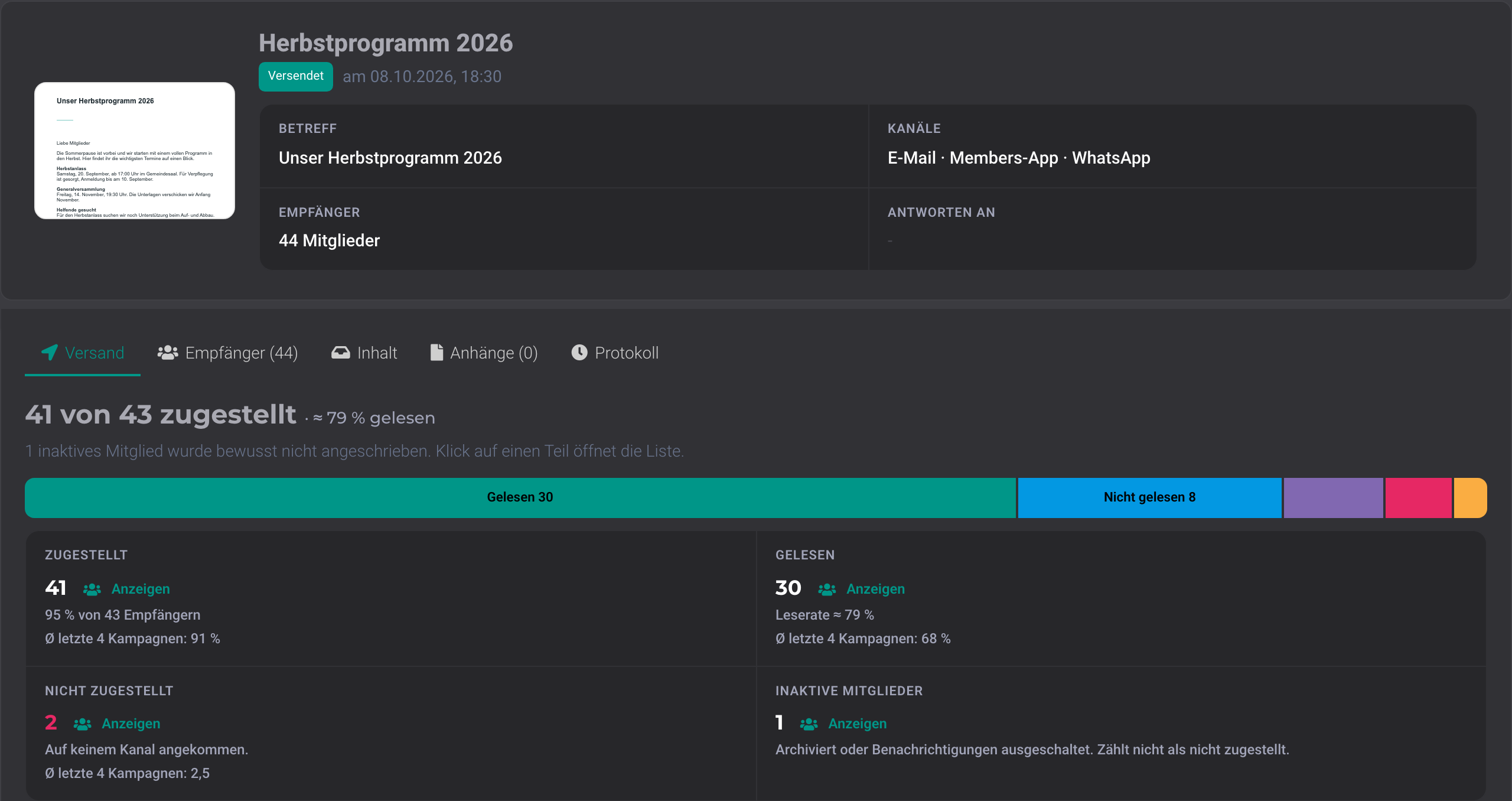The height and width of the screenshot is (801, 1512).
Task: Click the people icon in Gelesen card
Action: (827, 590)
